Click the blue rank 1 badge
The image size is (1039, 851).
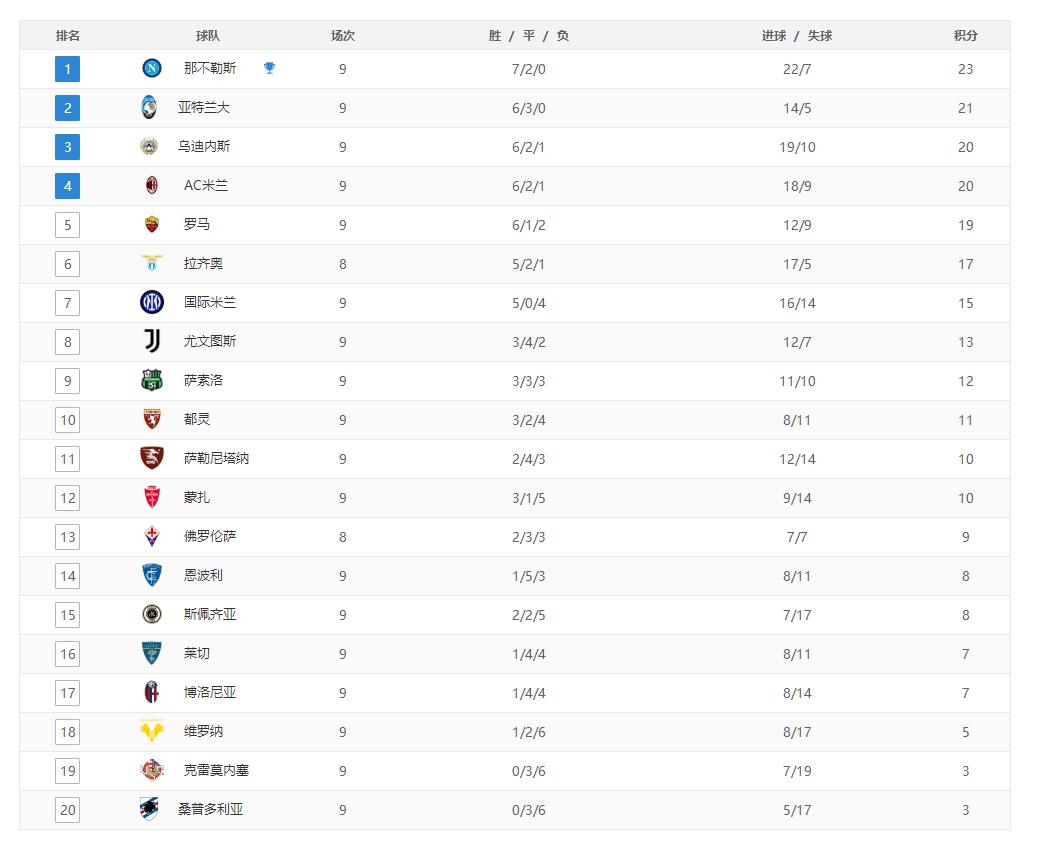pyautogui.click(x=68, y=69)
